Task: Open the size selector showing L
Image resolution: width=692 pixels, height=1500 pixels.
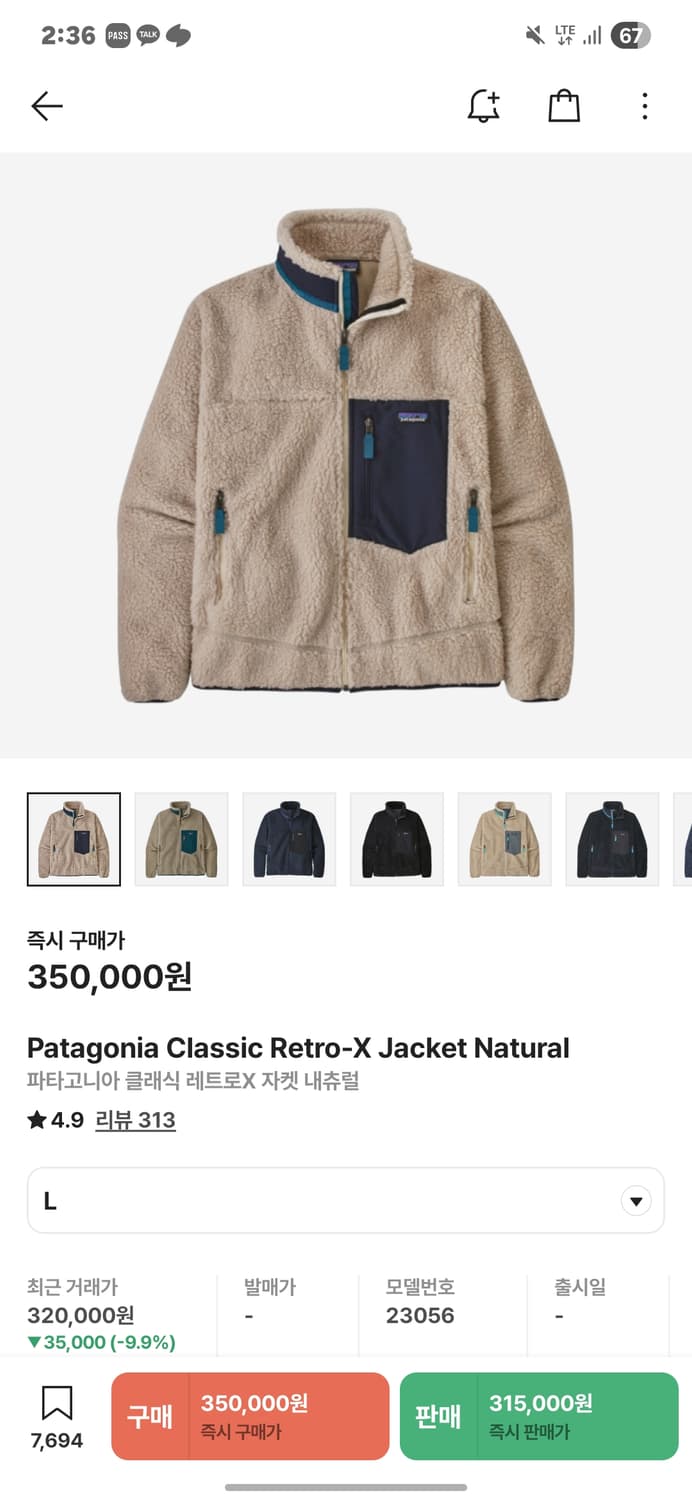Action: [346, 1200]
